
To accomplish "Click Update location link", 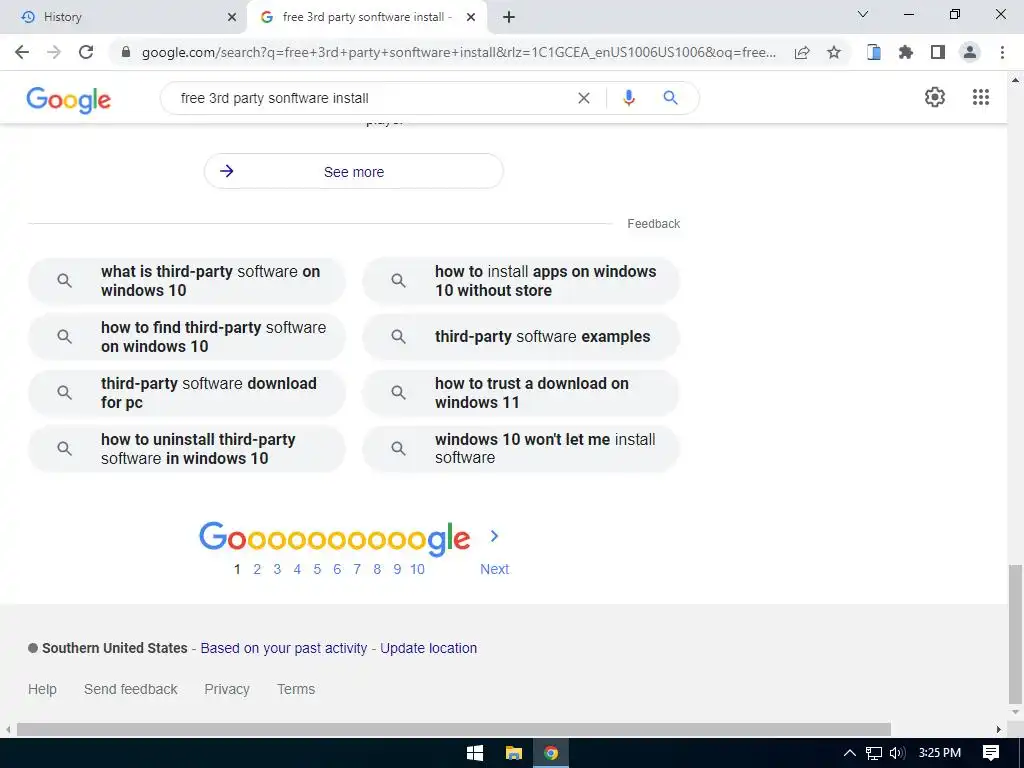I will tap(428, 648).
